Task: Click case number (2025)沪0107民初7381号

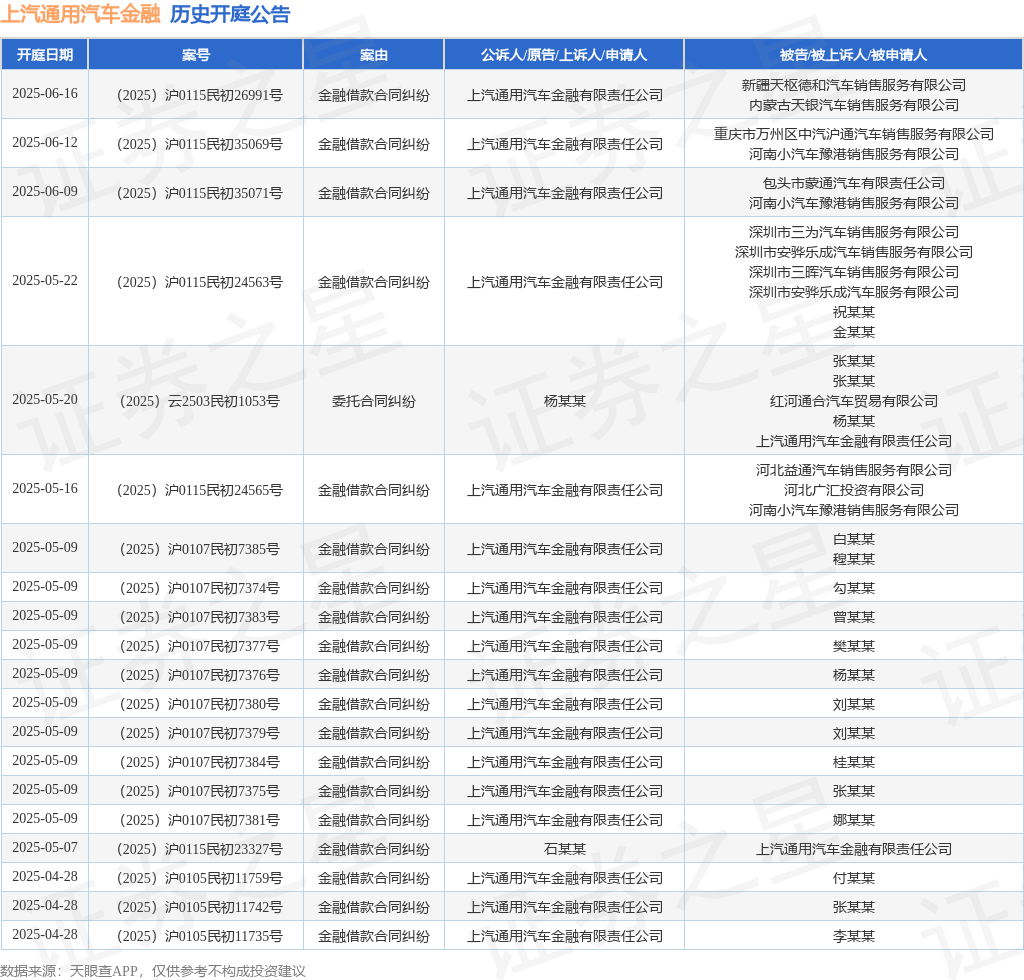Action: point(199,820)
